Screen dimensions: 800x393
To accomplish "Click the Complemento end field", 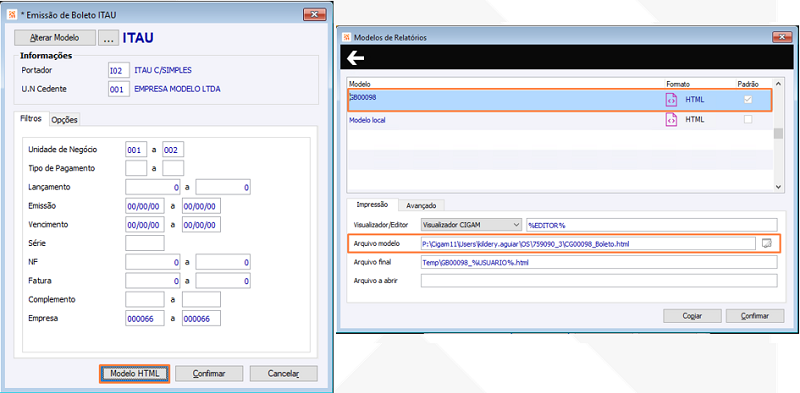I will tap(202, 300).
